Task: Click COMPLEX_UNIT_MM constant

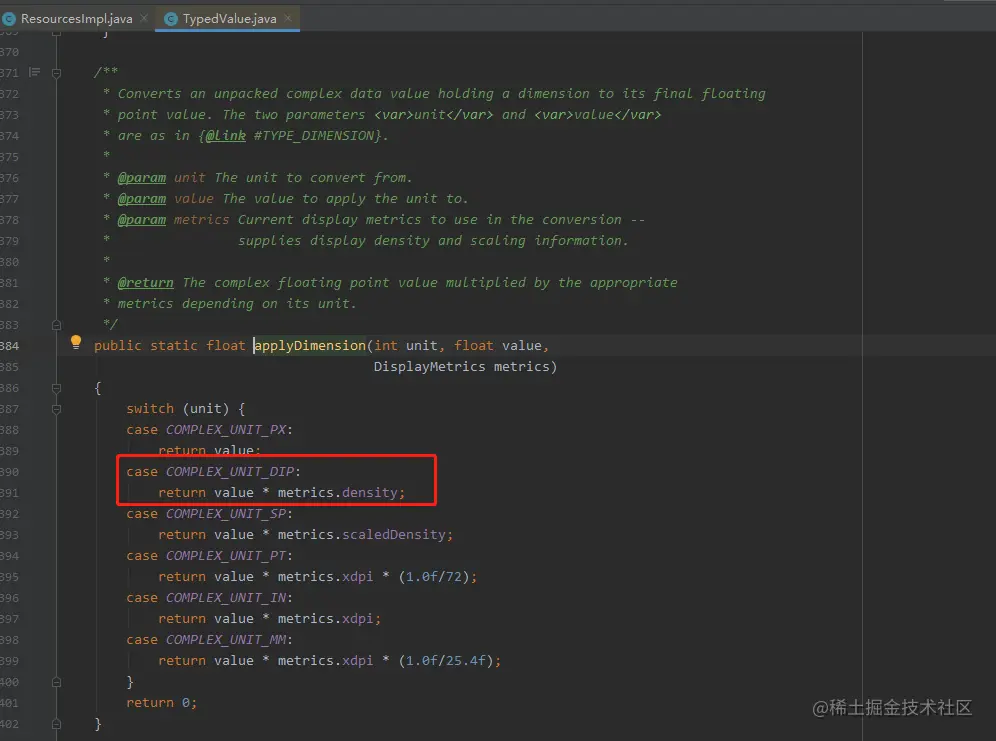Action: tap(226, 640)
